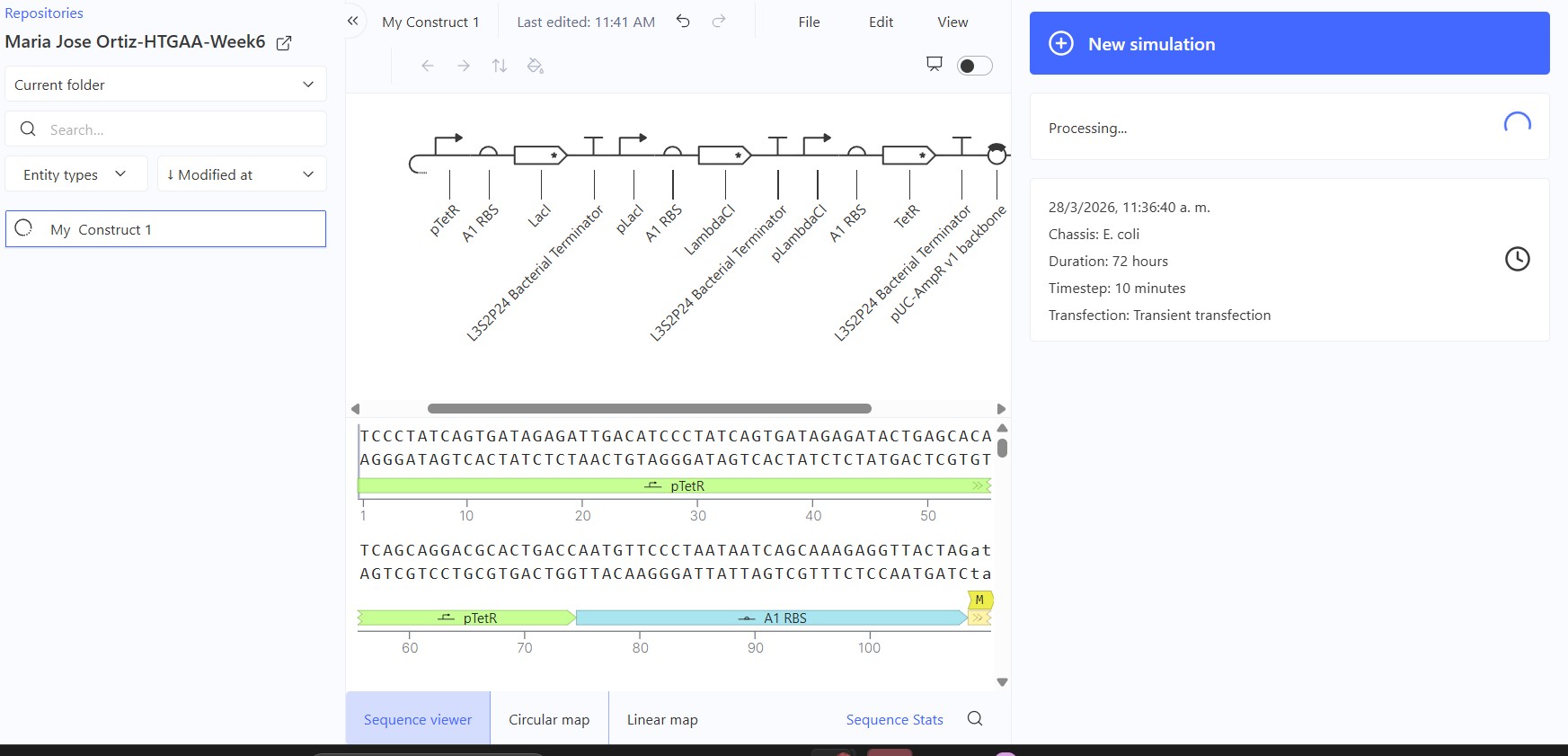
Task: Switch to the Circular map tab
Action: click(x=549, y=719)
